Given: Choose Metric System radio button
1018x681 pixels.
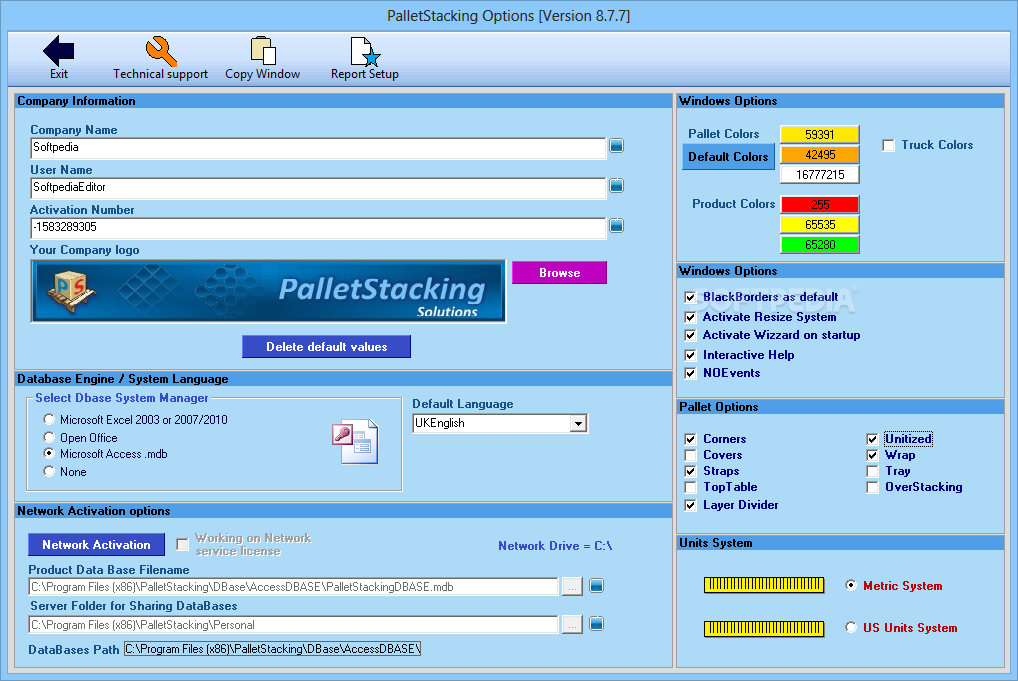Looking at the screenshot, I should click(851, 586).
